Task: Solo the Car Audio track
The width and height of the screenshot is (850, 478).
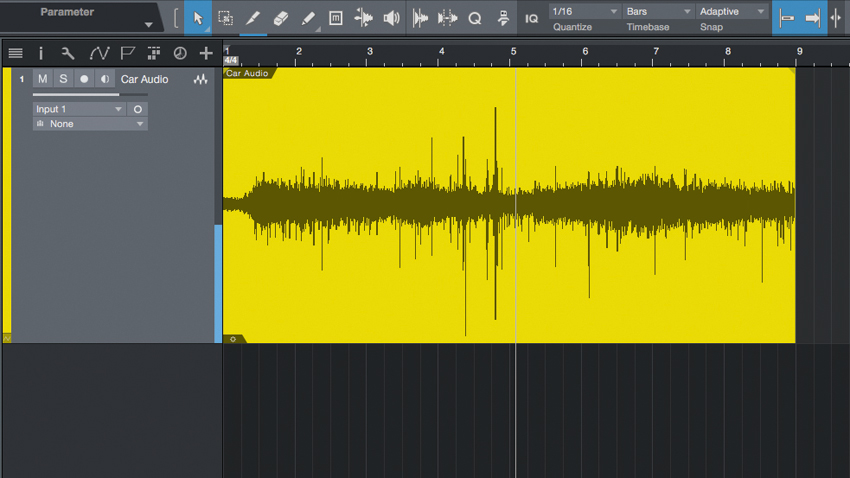Action: [63, 79]
